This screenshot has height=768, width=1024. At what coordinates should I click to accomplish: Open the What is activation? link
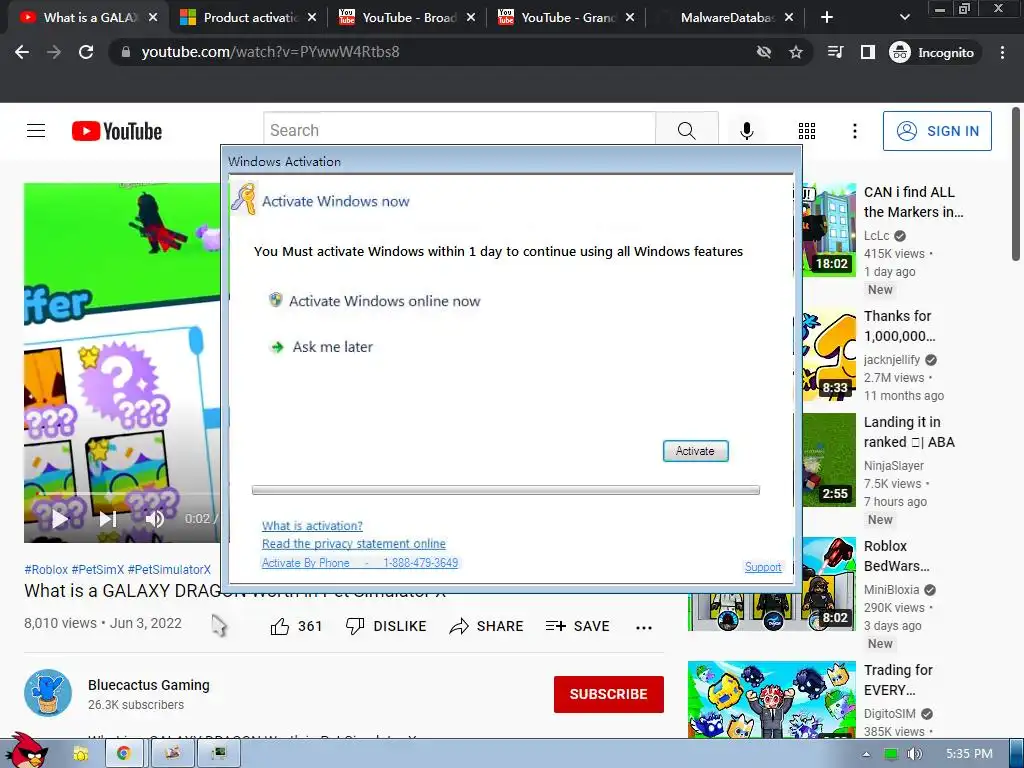coord(312,526)
